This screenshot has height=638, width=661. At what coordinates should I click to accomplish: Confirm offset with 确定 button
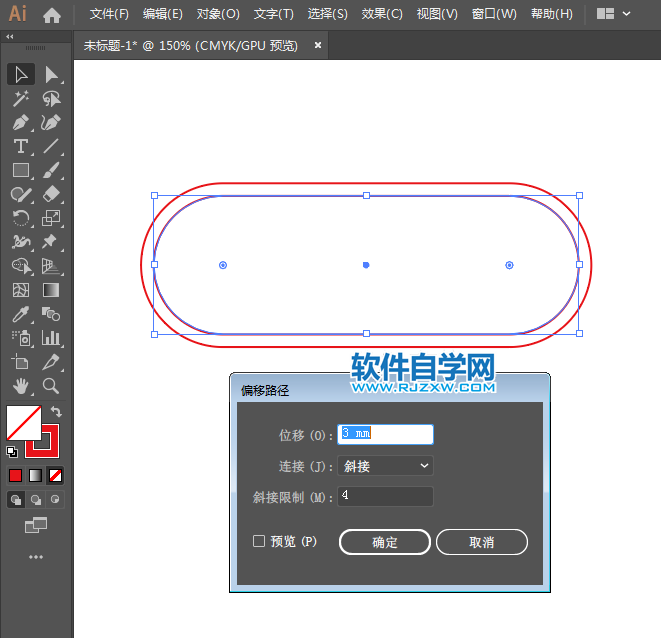[x=385, y=542]
